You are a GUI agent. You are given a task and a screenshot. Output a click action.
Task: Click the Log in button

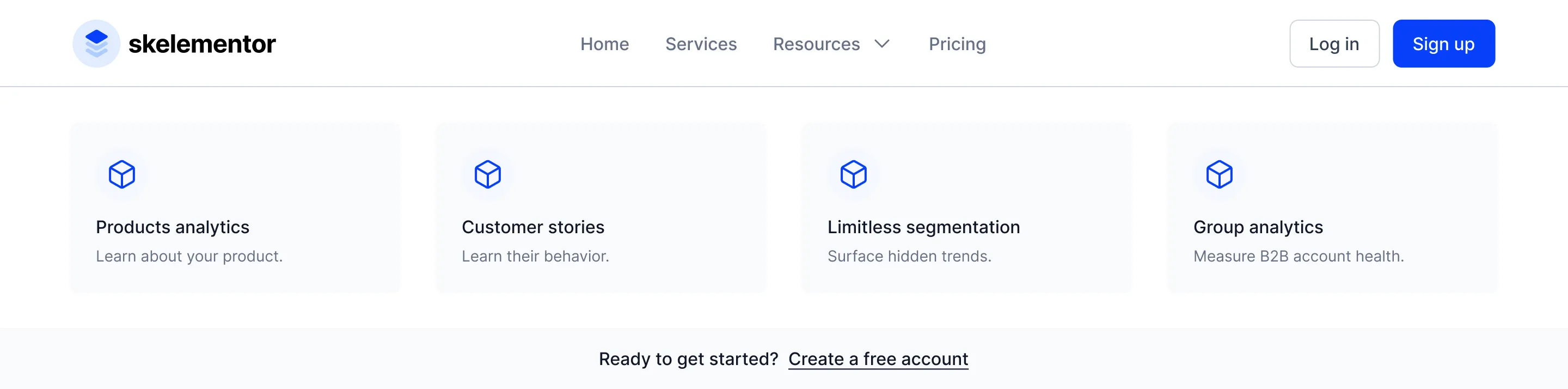[x=1334, y=44]
